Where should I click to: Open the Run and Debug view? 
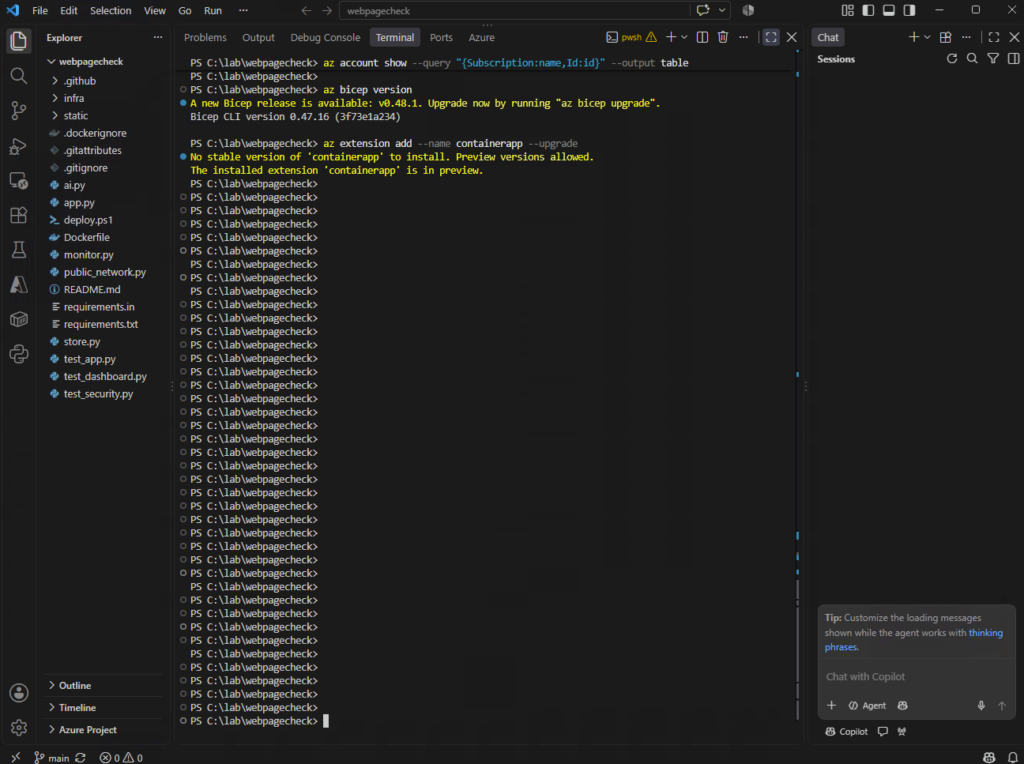coord(18,146)
